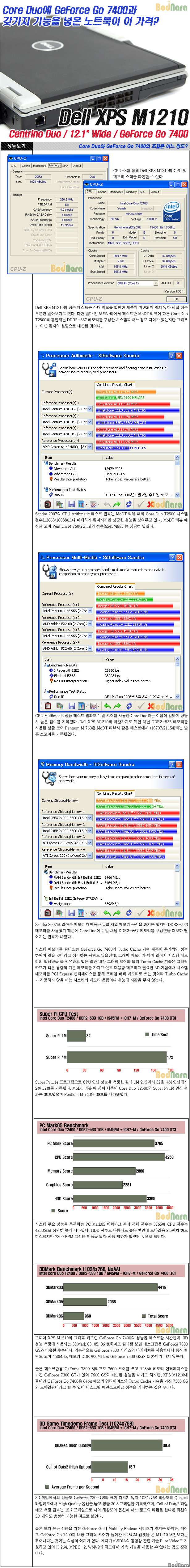
Task: Switch to About tab in front CPU-Z window
Action: [x=155, y=192]
